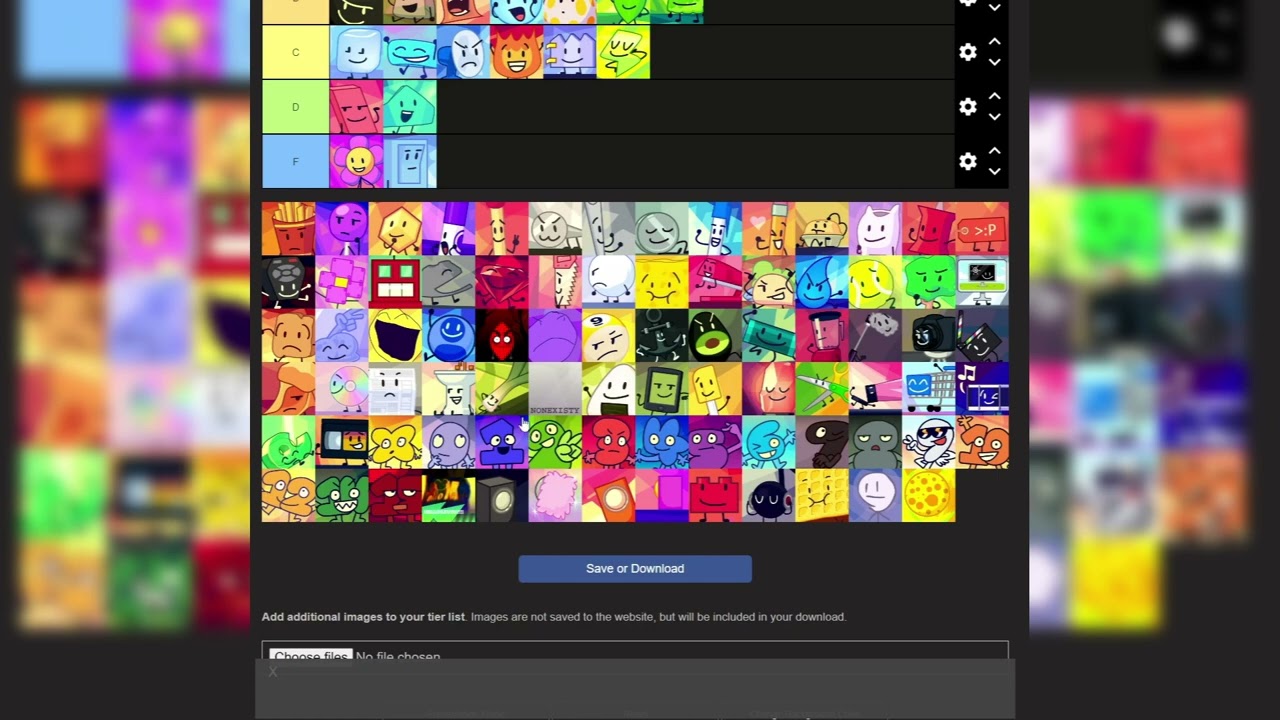Pick the Ice Cube character in tier C
1280x720 pixels.
[356, 52]
